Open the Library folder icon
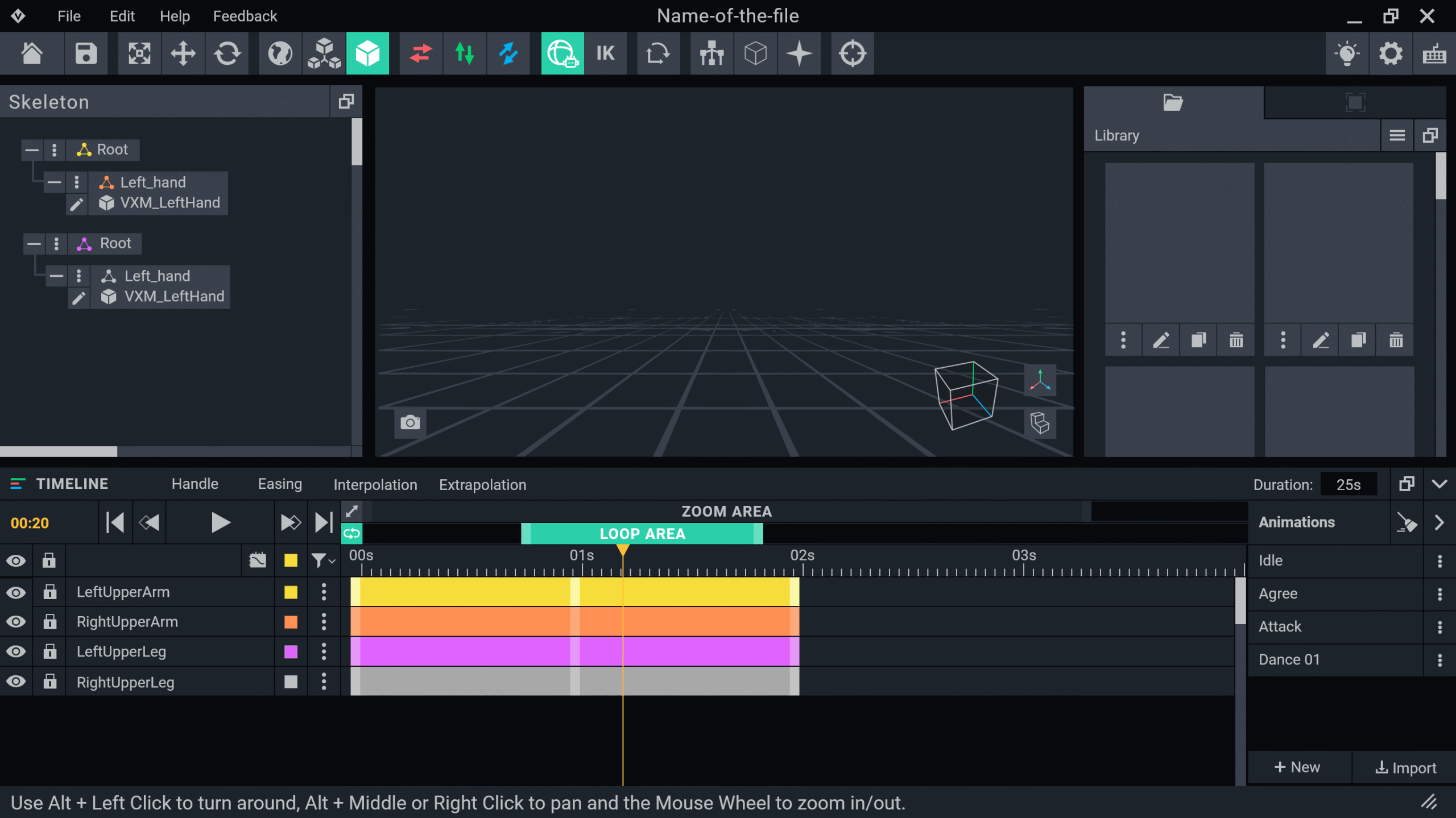Screen dimensions: 1456x818 [1172, 102]
